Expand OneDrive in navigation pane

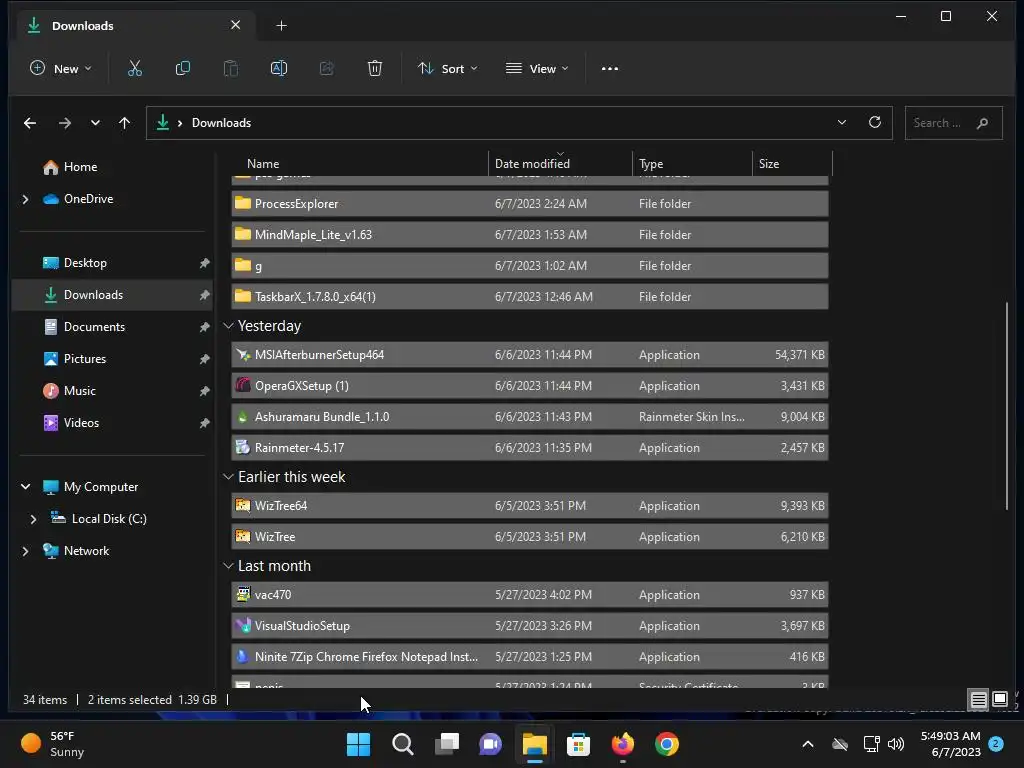tap(25, 199)
